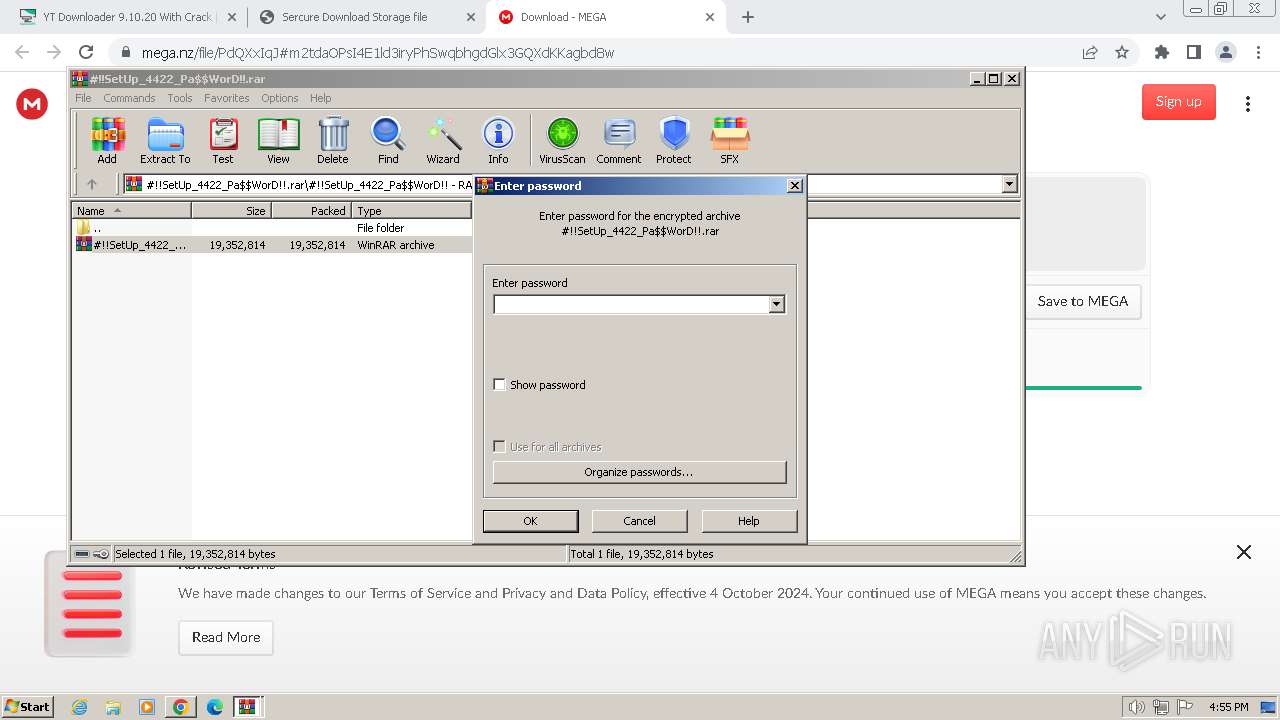Click Help in password dialog
Viewport: 1280px width, 720px height.
pyautogui.click(x=749, y=521)
